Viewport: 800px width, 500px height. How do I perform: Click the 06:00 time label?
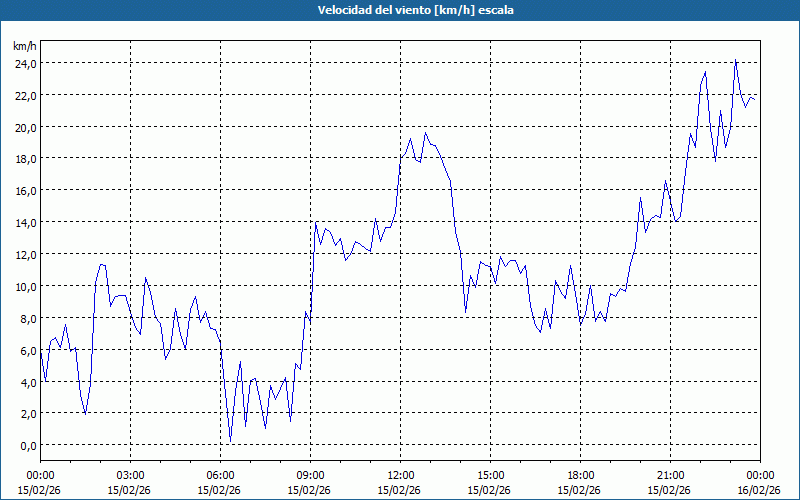[x=220, y=476]
